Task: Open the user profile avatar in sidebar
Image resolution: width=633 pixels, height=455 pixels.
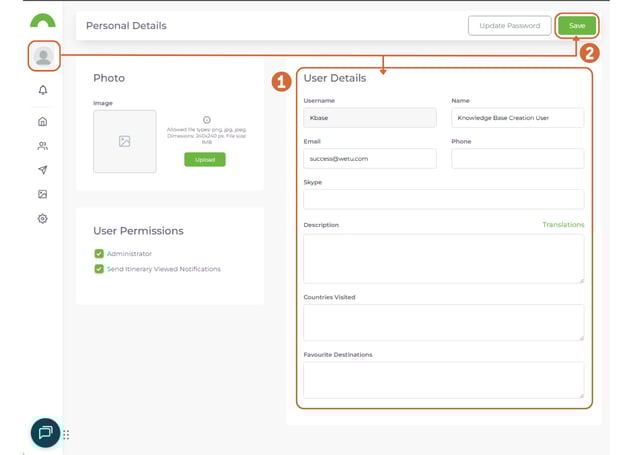Action: 44,56
